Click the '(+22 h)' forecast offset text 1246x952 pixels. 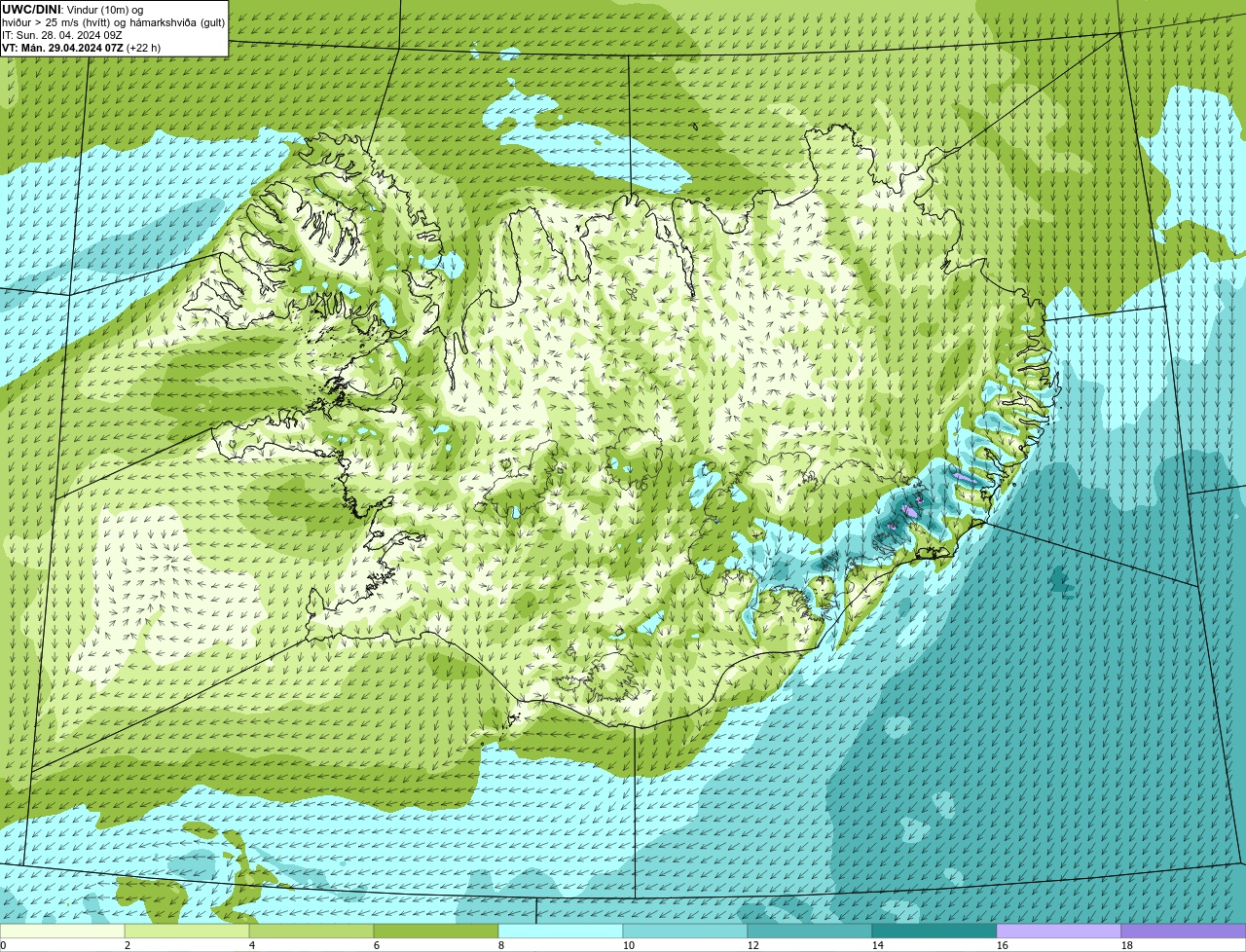click(x=144, y=48)
